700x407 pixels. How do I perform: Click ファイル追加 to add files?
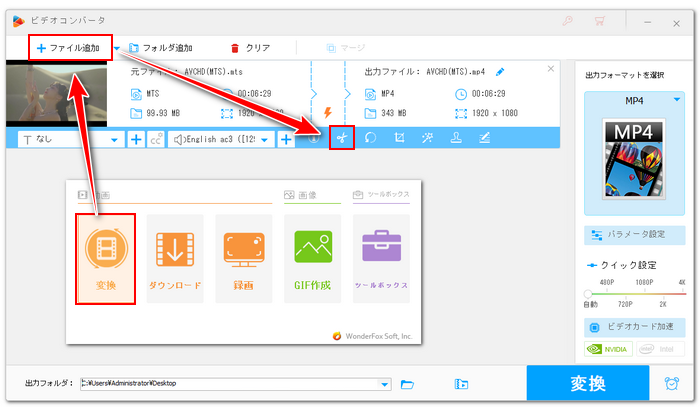click(x=69, y=47)
